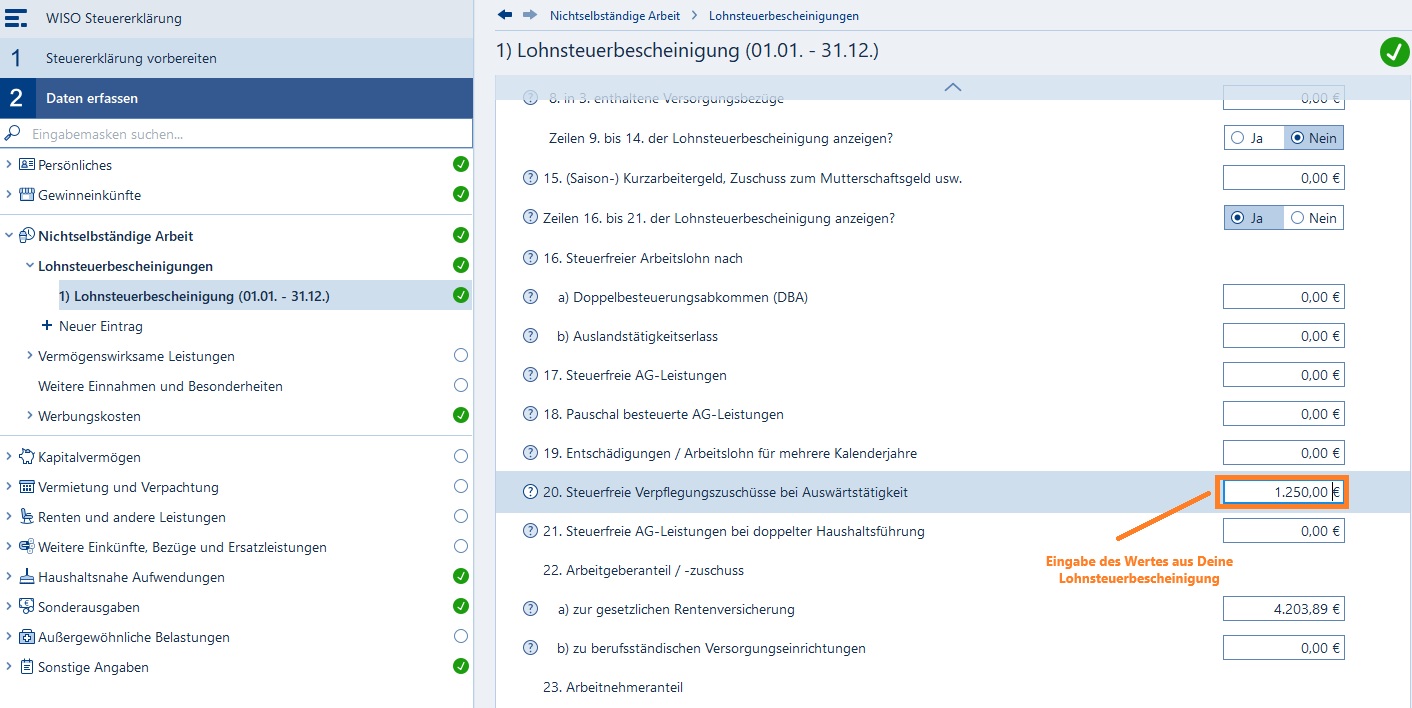Click the Doppelbesteuerungsabkommen amount field

coord(1284,297)
